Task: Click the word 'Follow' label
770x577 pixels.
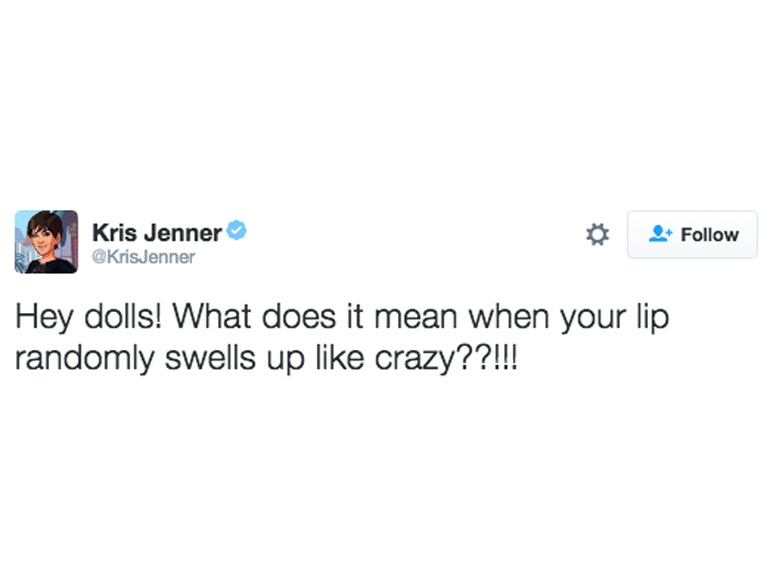Action: coord(709,235)
